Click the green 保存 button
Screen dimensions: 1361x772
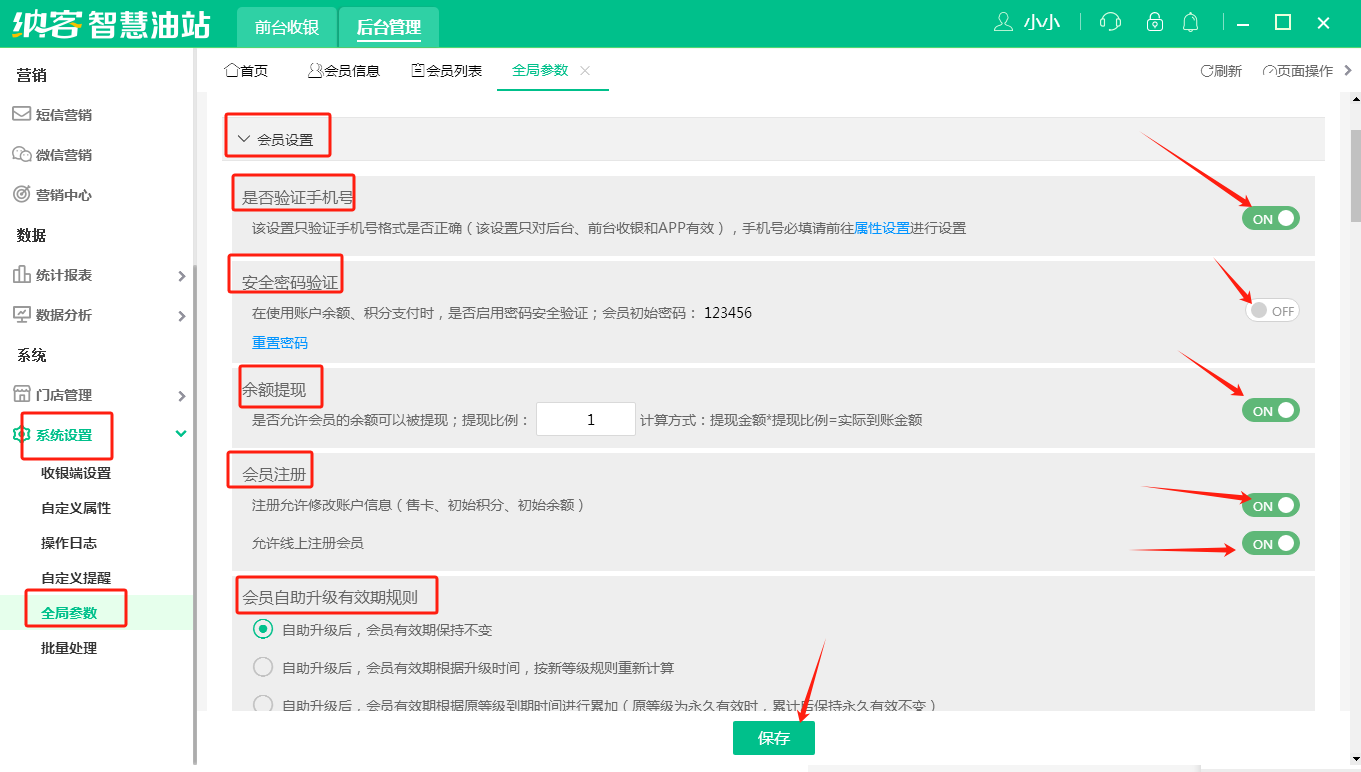coord(773,738)
